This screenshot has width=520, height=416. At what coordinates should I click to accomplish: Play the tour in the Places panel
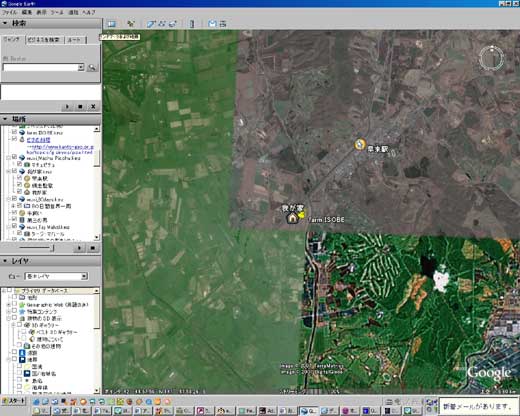click(x=79, y=248)
